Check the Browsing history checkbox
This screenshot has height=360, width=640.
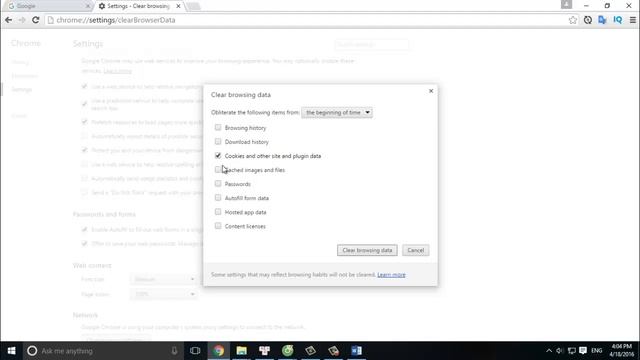218,127
